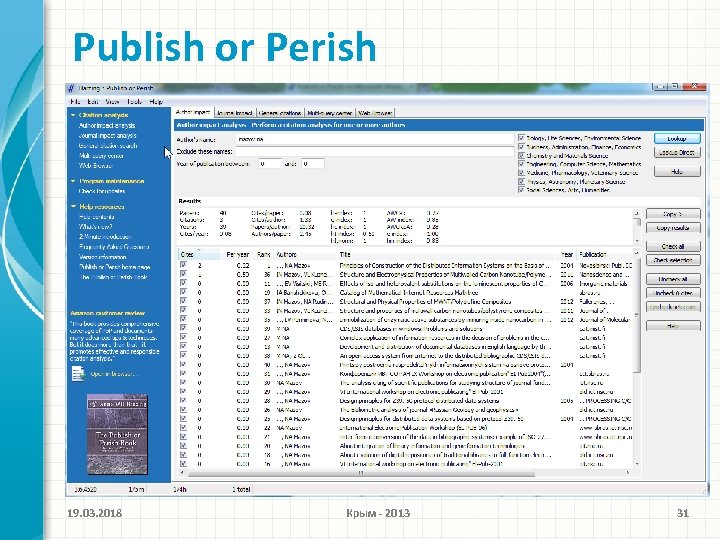Open General citation search in the sidebar
The image size is (720, 540).
point(108,146)
